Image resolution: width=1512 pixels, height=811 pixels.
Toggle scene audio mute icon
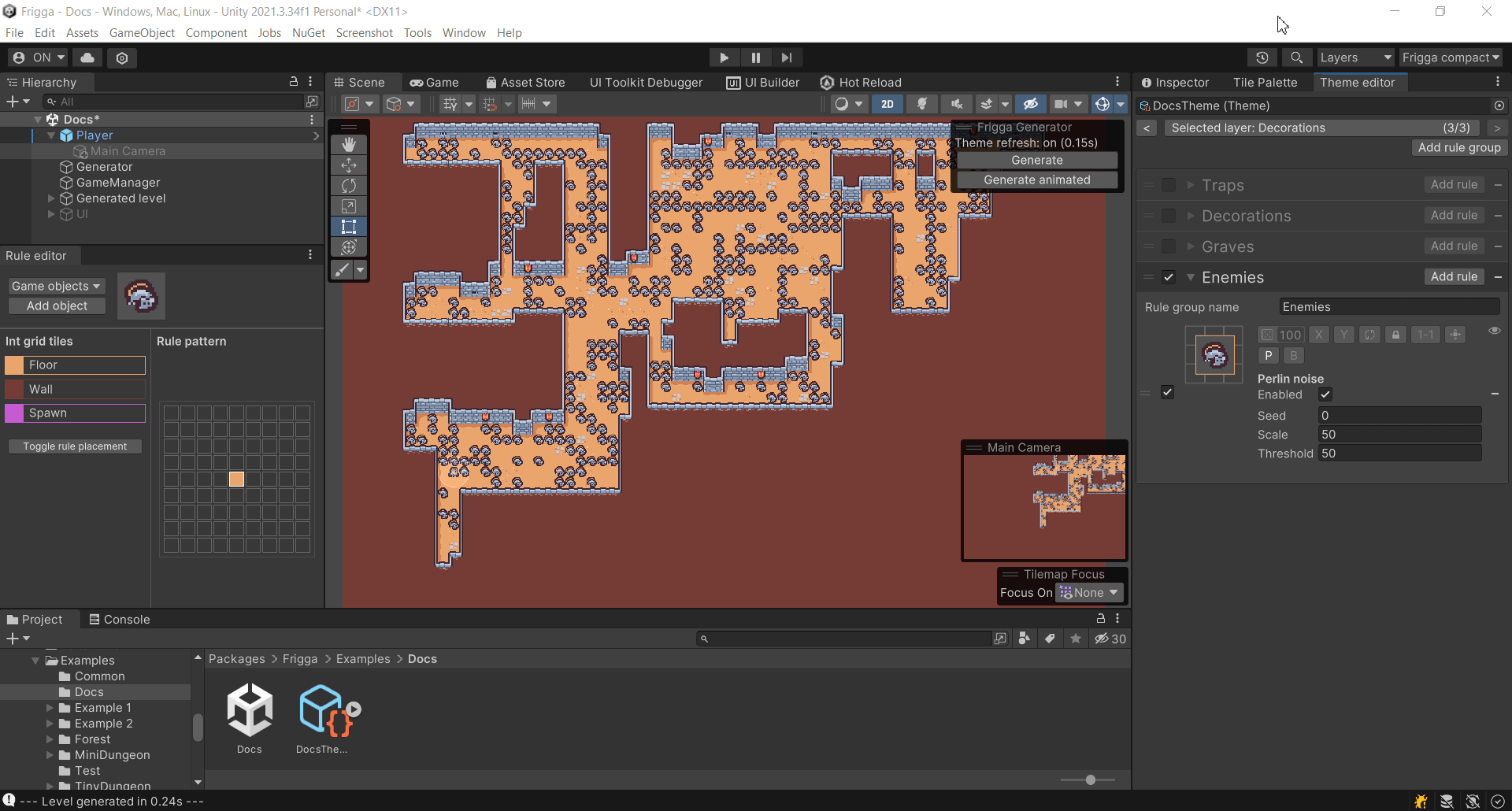[956, 104]
